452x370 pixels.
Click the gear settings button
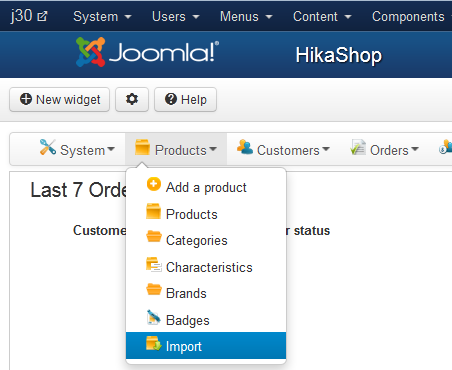coord(132,99)
